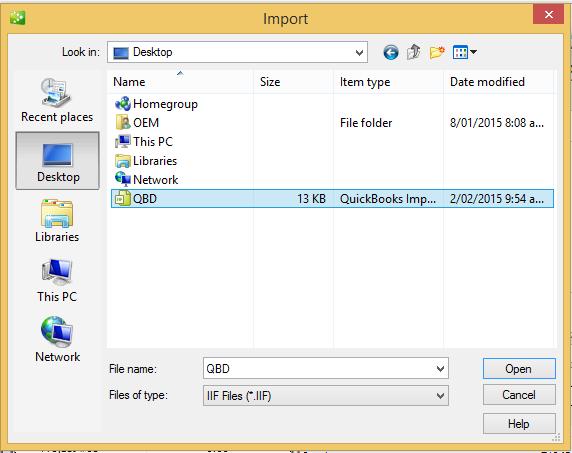Image resolution: width=572 pixels, height=453 pixels.
Task: Click the Cancel button
Action: (519, 395)
